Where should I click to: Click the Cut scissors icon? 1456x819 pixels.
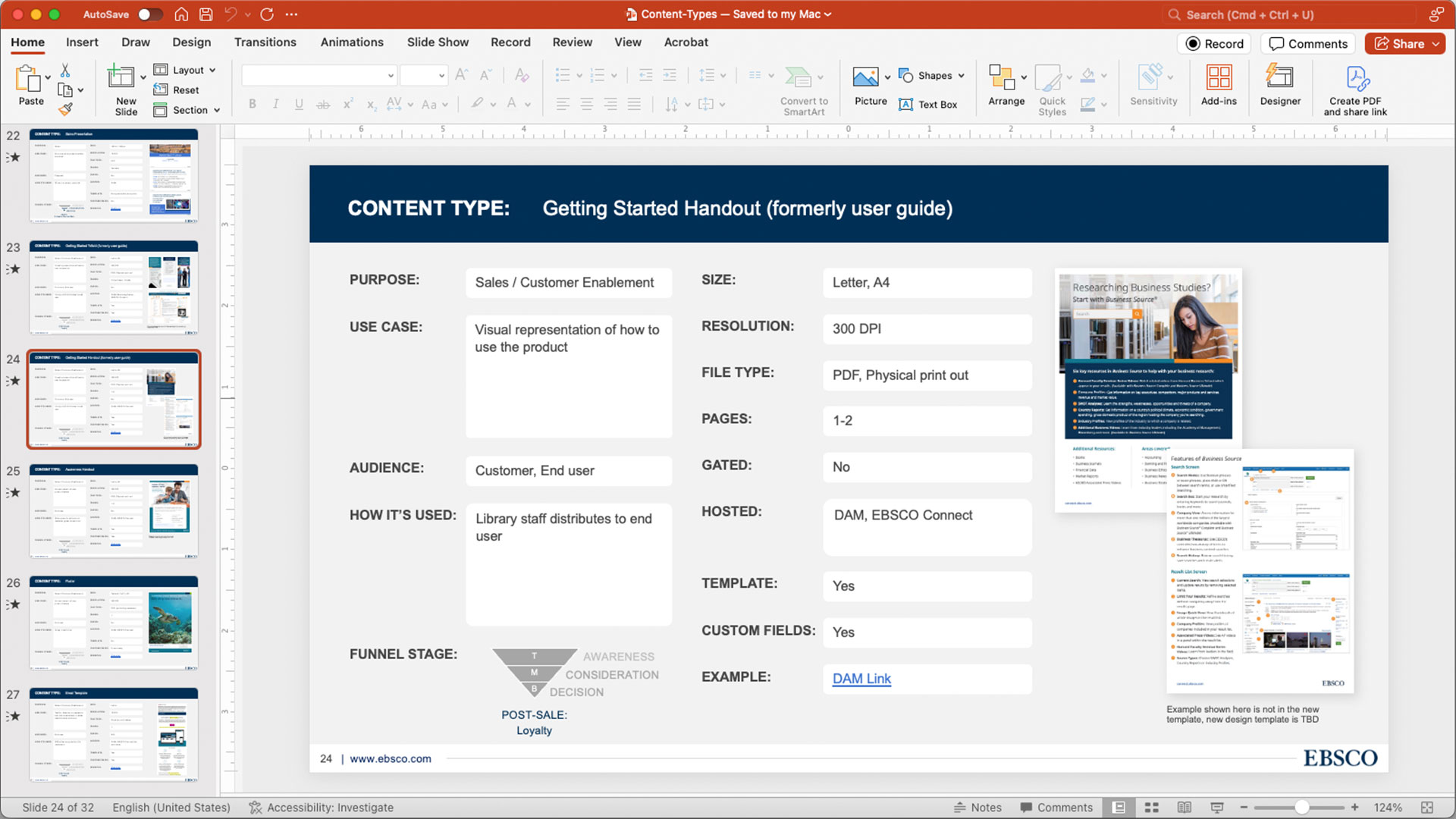(x=65, y=71)
